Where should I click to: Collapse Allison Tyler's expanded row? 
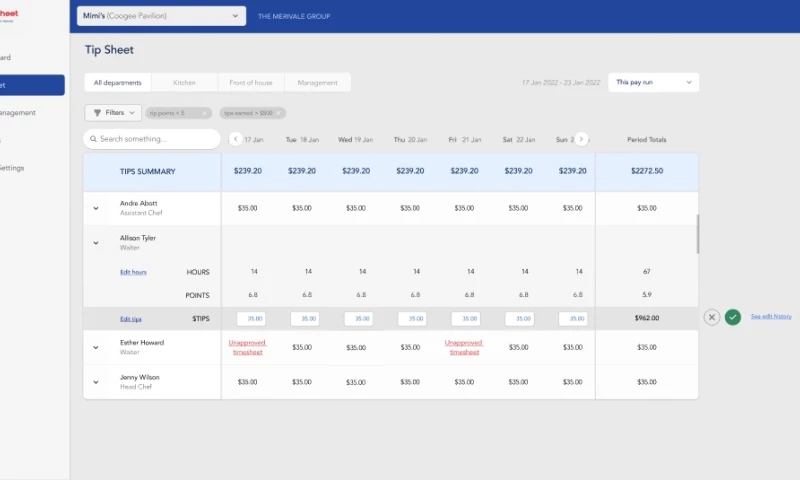click(97, 243)
